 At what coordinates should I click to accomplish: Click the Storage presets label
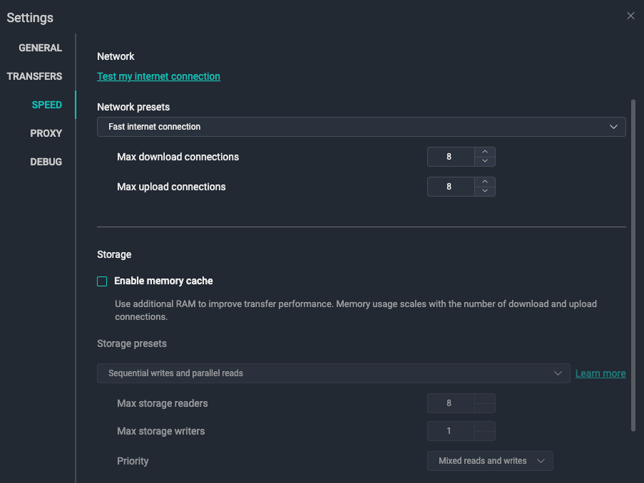pyautogui.click(x=132, y=343)
